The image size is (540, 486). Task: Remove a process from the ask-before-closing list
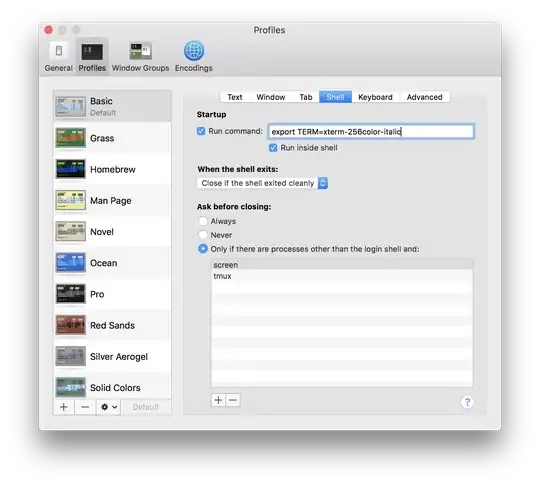pyautogui.click(x=233, y=400)
